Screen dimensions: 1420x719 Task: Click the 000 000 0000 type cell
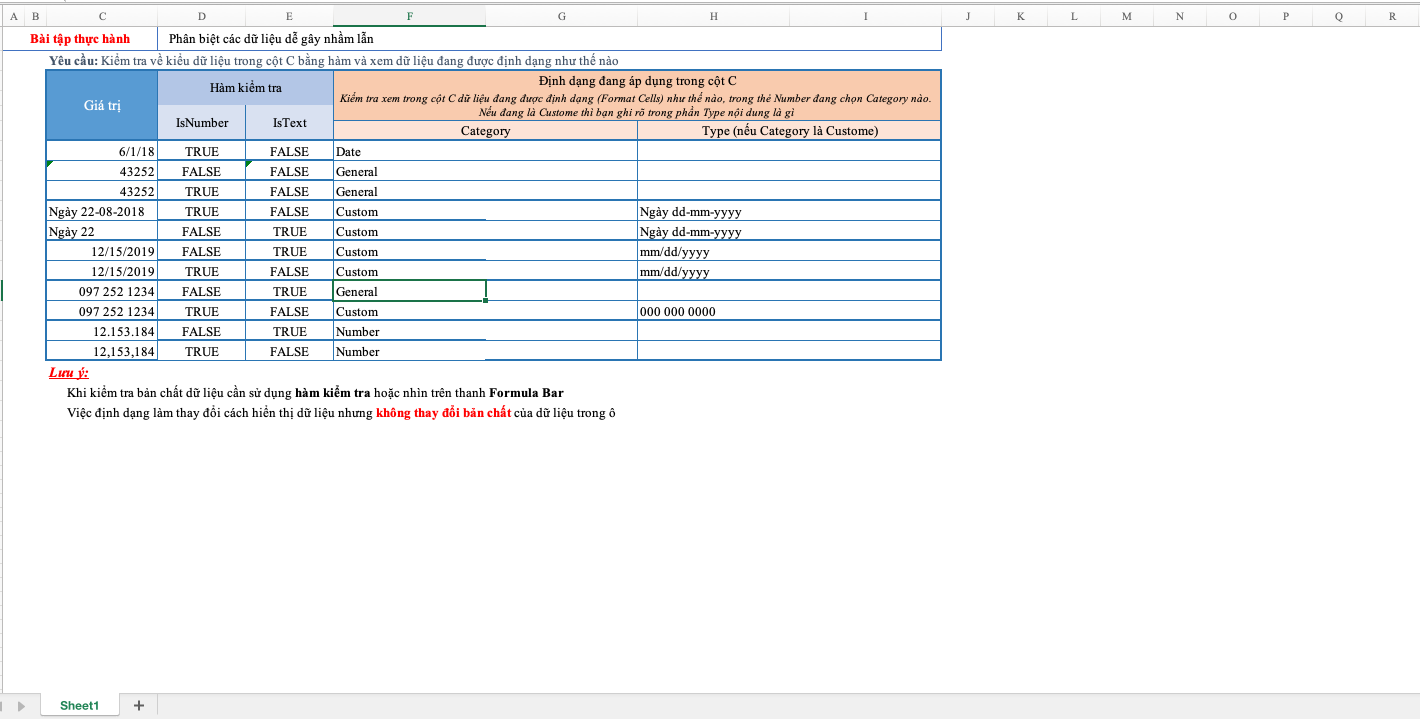pos(788,311)
